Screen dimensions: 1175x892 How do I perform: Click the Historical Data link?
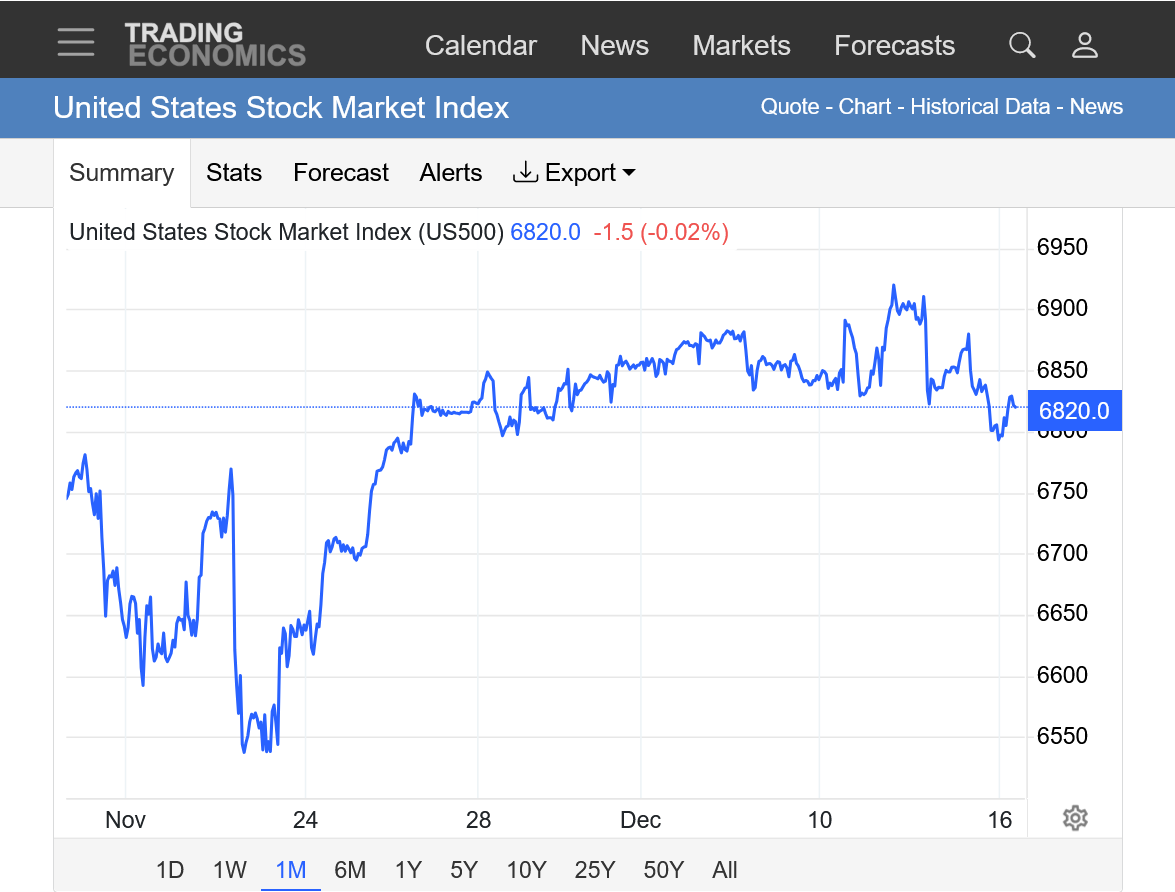(980, 107)
